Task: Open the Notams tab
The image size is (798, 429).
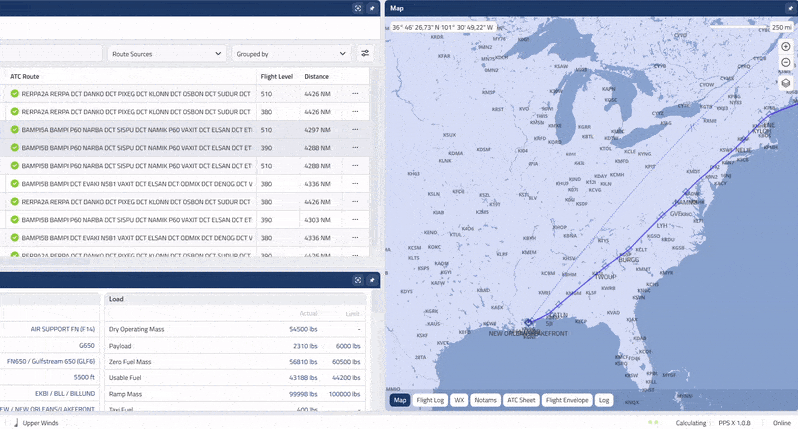Action: [486, 400]
